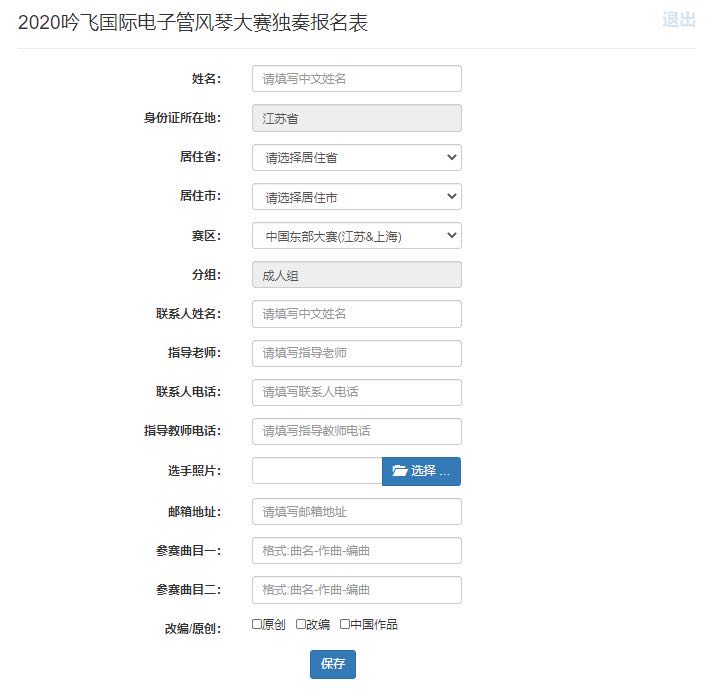
Task: Click the 邮箱地址 email field
Action: [356, 512]
